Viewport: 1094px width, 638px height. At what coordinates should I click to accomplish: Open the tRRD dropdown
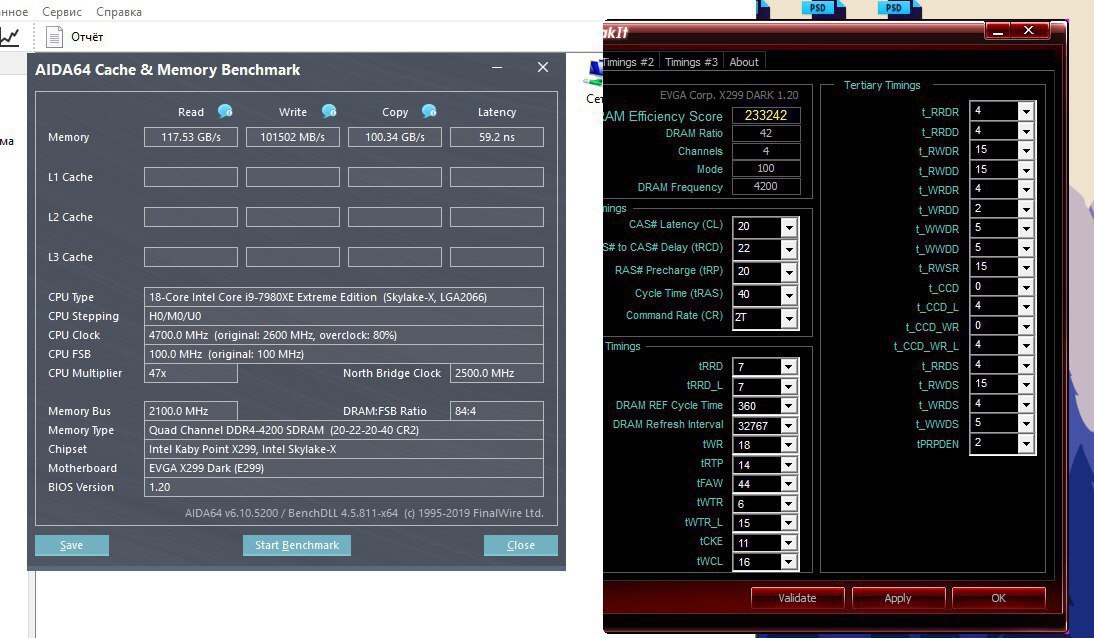788,367
